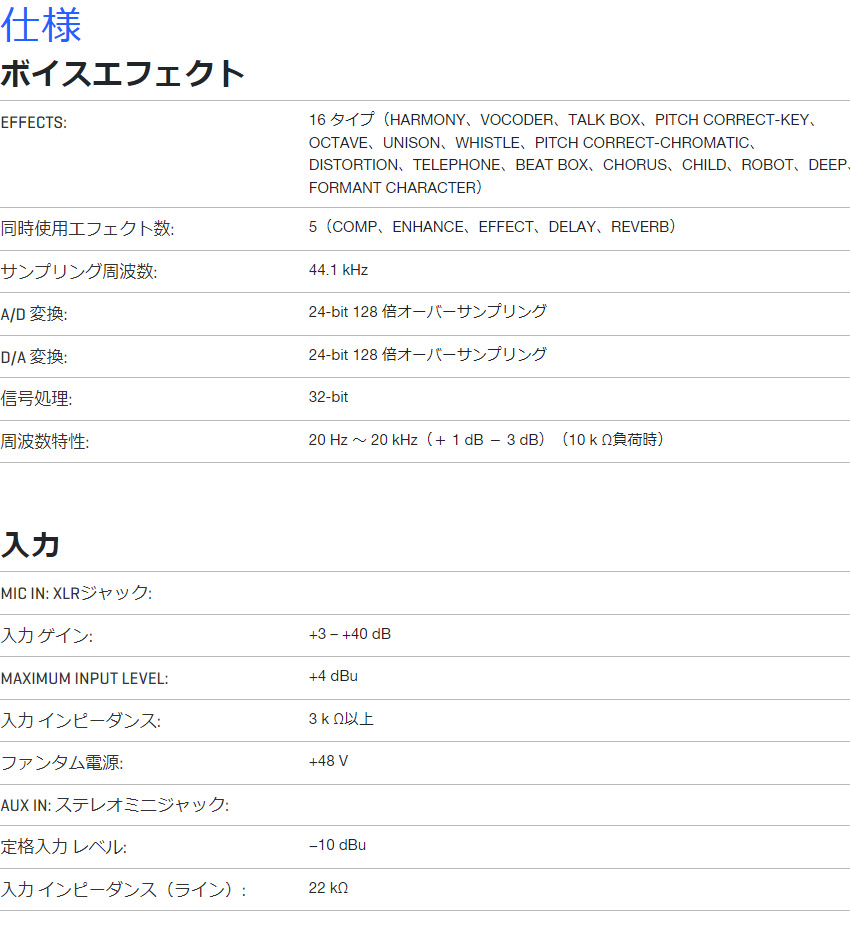
Task: Click the ボイスエフェクト section heading
Action: click(x=122, y=74)
